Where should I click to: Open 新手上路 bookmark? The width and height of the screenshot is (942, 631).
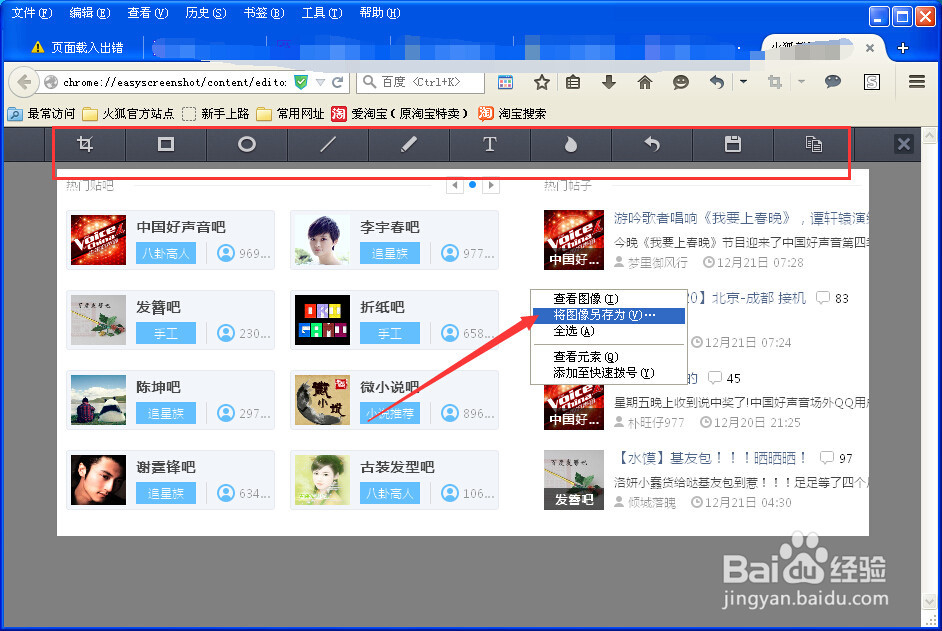[215, 114]
